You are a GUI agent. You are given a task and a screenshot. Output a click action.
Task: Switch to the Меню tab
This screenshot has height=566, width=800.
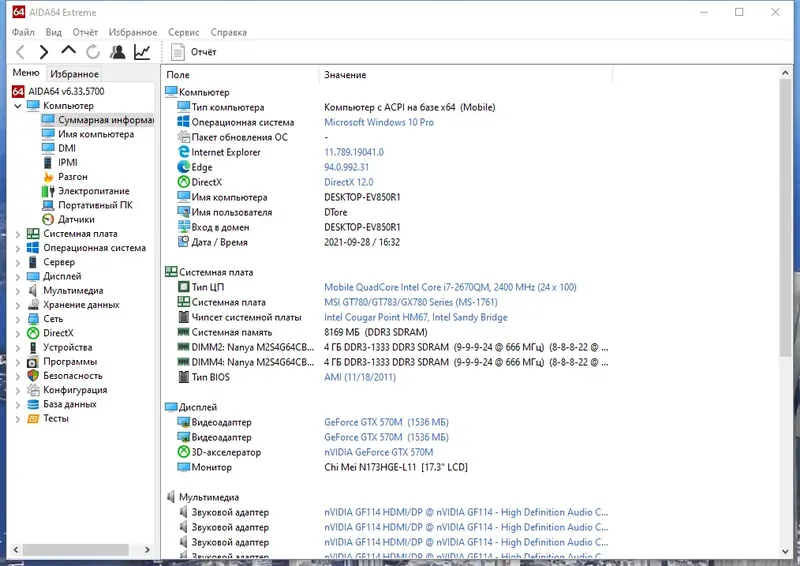click(26, 73)
